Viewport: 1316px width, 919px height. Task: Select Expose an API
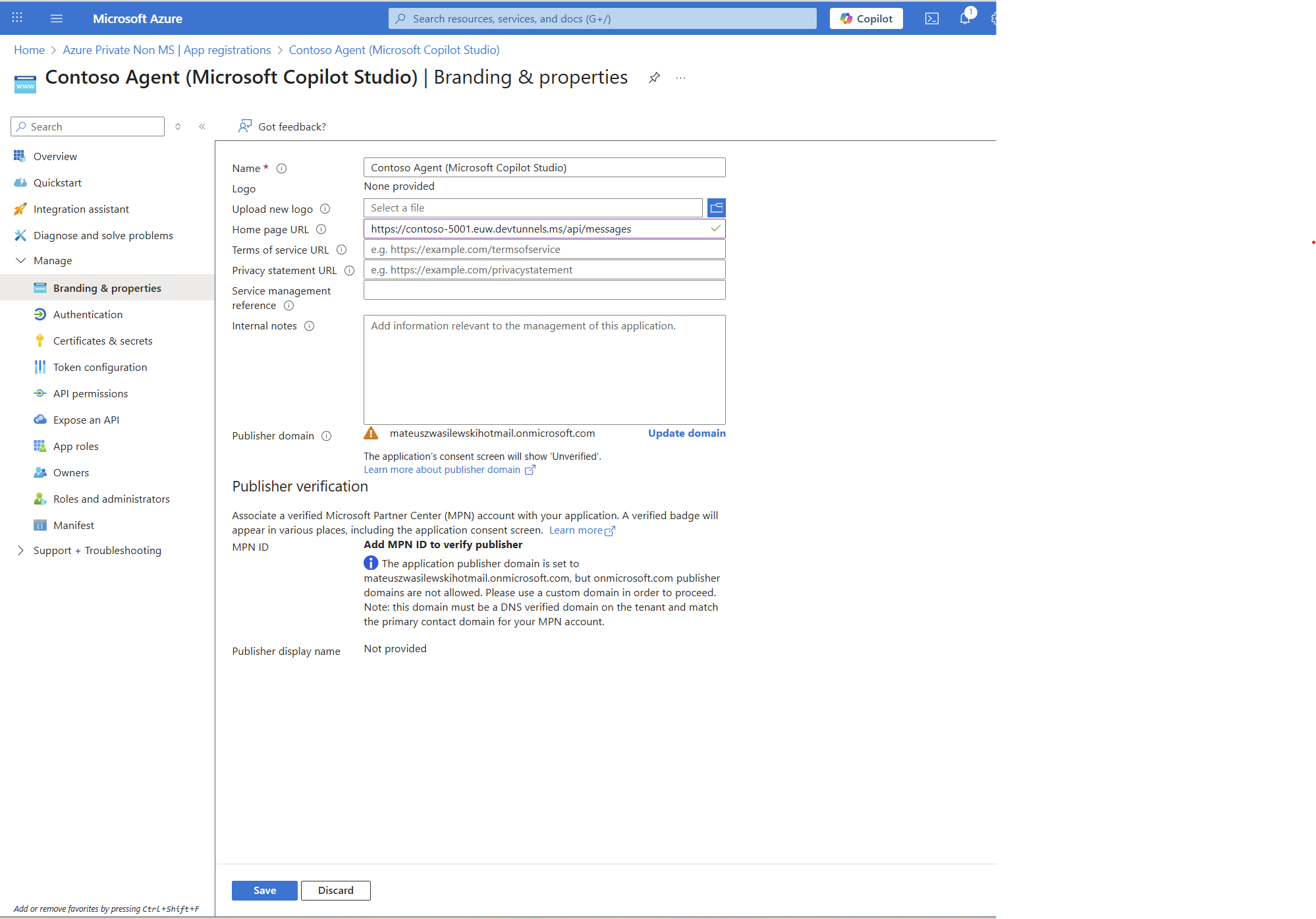pos(86,420)
